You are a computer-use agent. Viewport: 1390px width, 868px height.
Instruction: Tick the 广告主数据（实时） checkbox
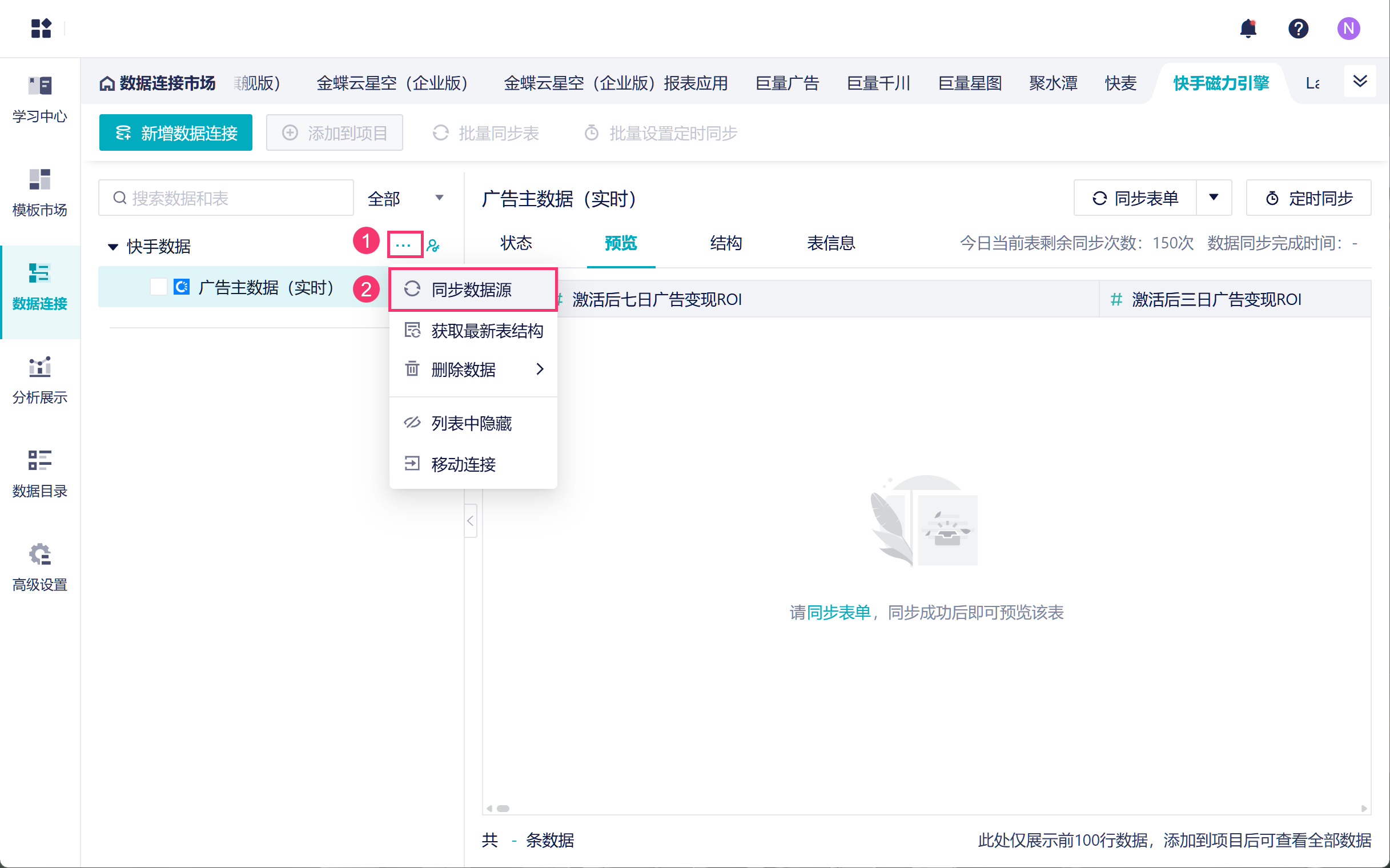tap(158, 287)
